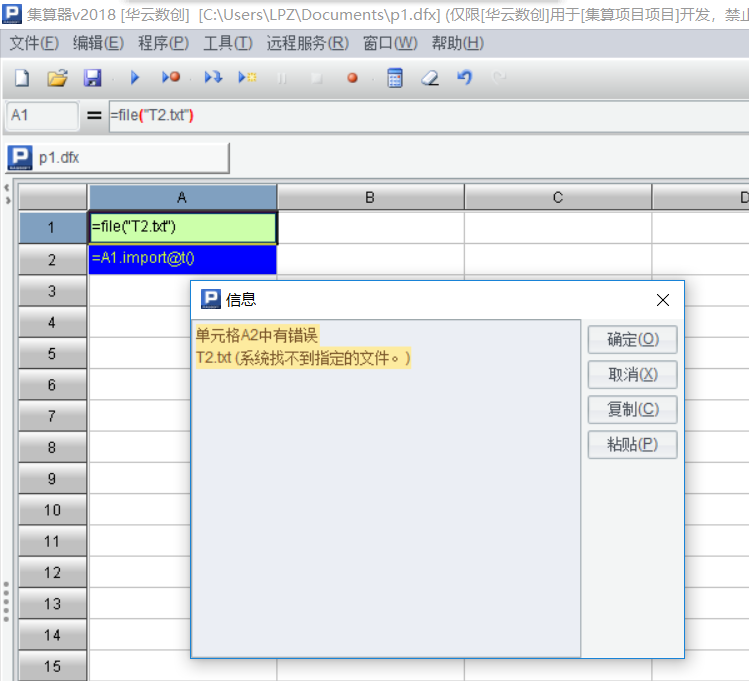Image resolution: width=749 pixels, height=681 pixels.
Task: Select column A header
Action: pos(182,197)
